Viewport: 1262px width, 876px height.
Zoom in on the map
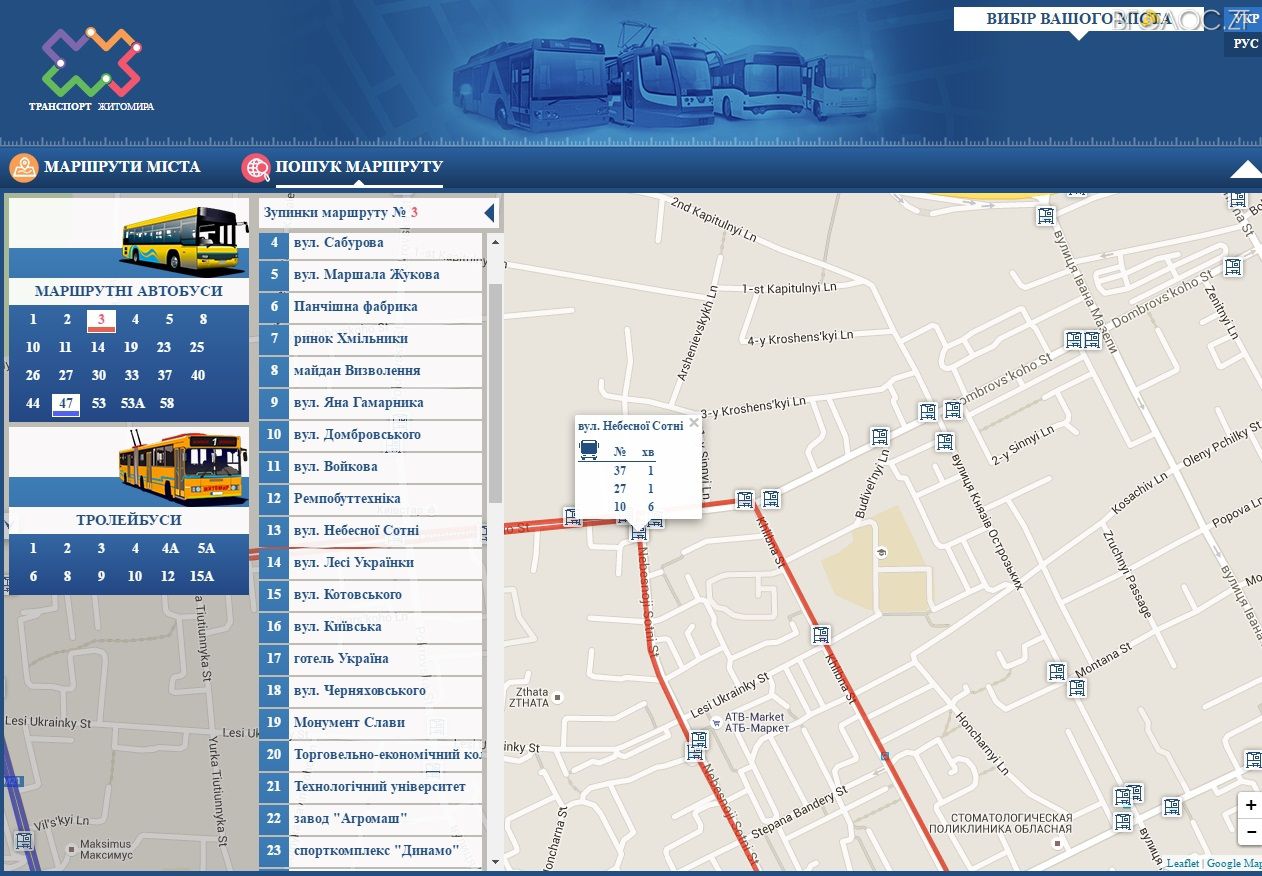[1250, 805]
